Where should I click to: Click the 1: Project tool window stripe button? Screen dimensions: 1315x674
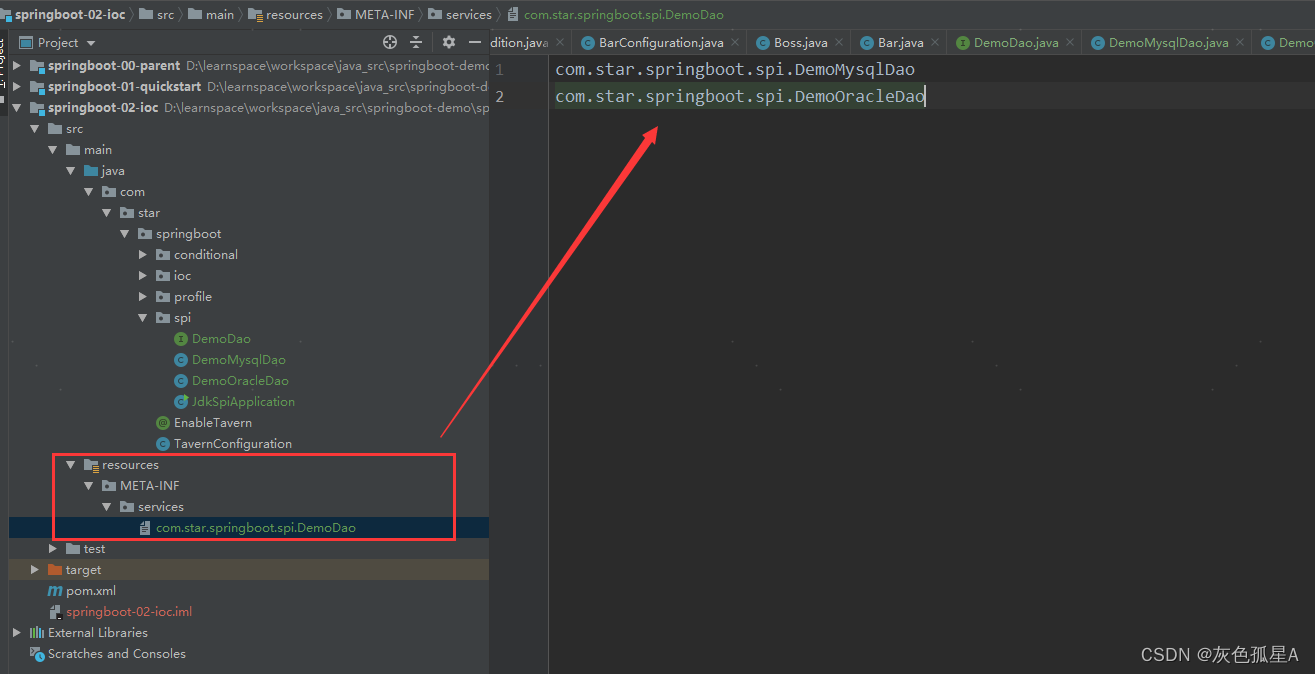[4, 71]
